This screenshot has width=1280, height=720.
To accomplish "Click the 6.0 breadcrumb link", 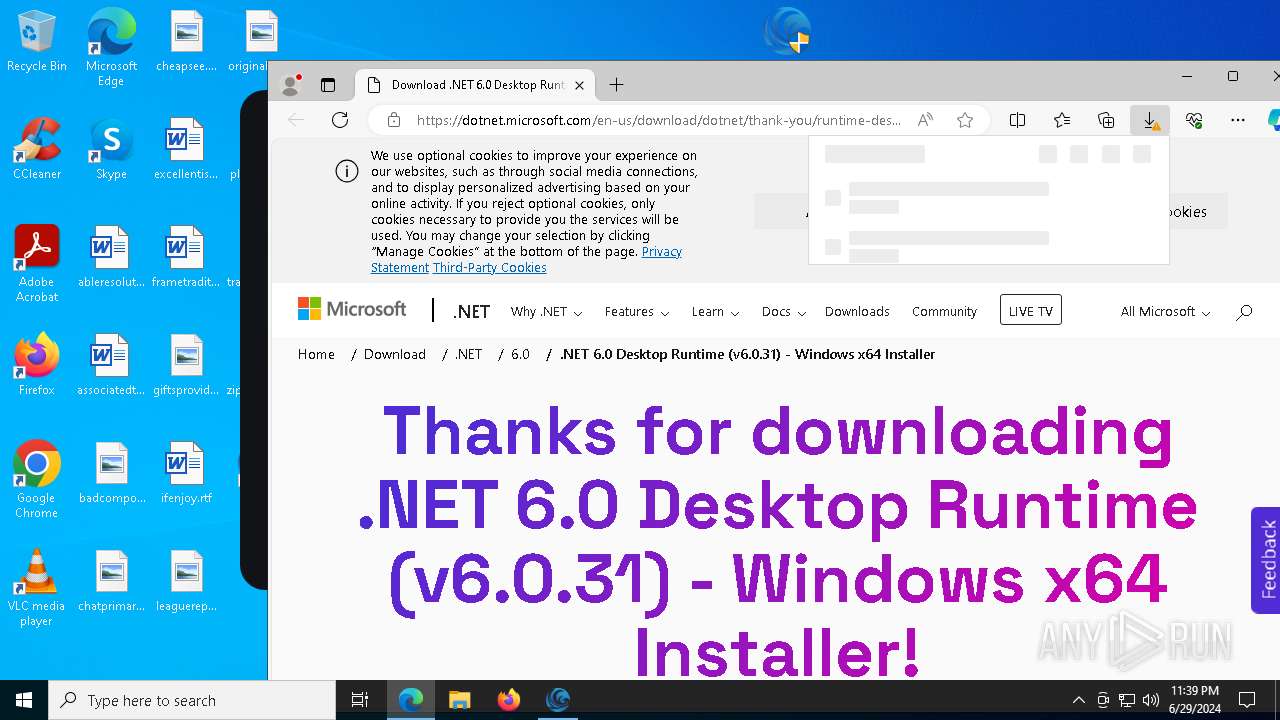I will (520, 354).
